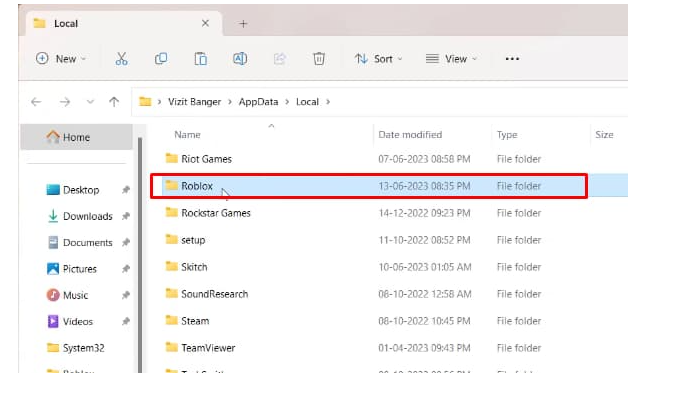
Task: Open recent locations chevron
Action: click(90, 102)
